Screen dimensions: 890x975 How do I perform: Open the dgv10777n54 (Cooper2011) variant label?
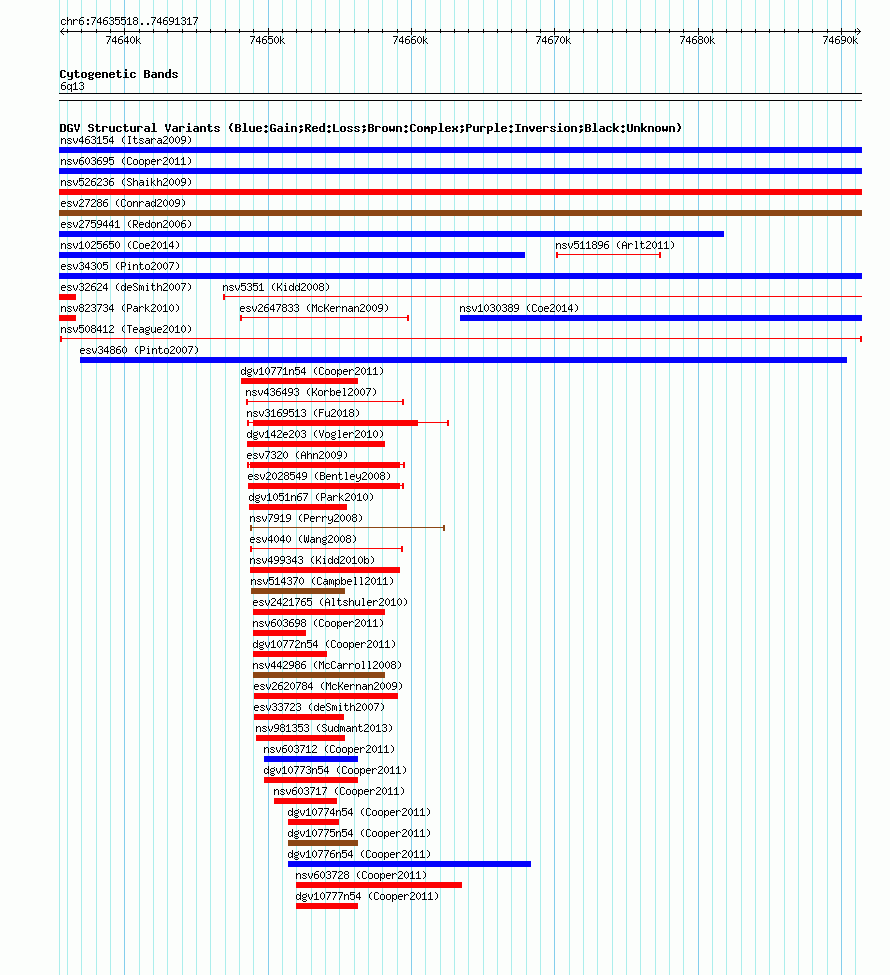(x=367, y=897)
